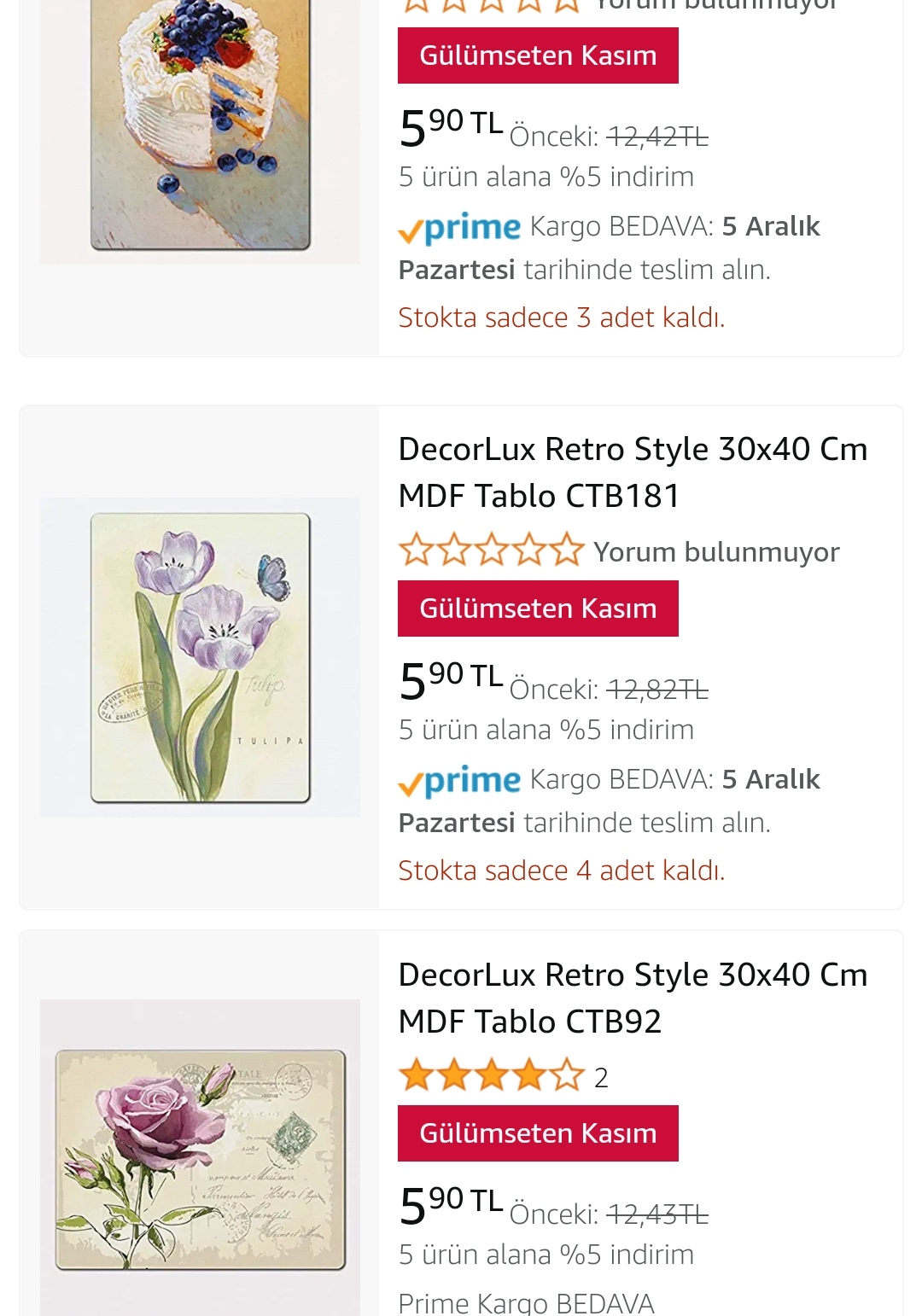
Task: Click the cake tablo's 5,90 TL price
Action: (451, 127)
